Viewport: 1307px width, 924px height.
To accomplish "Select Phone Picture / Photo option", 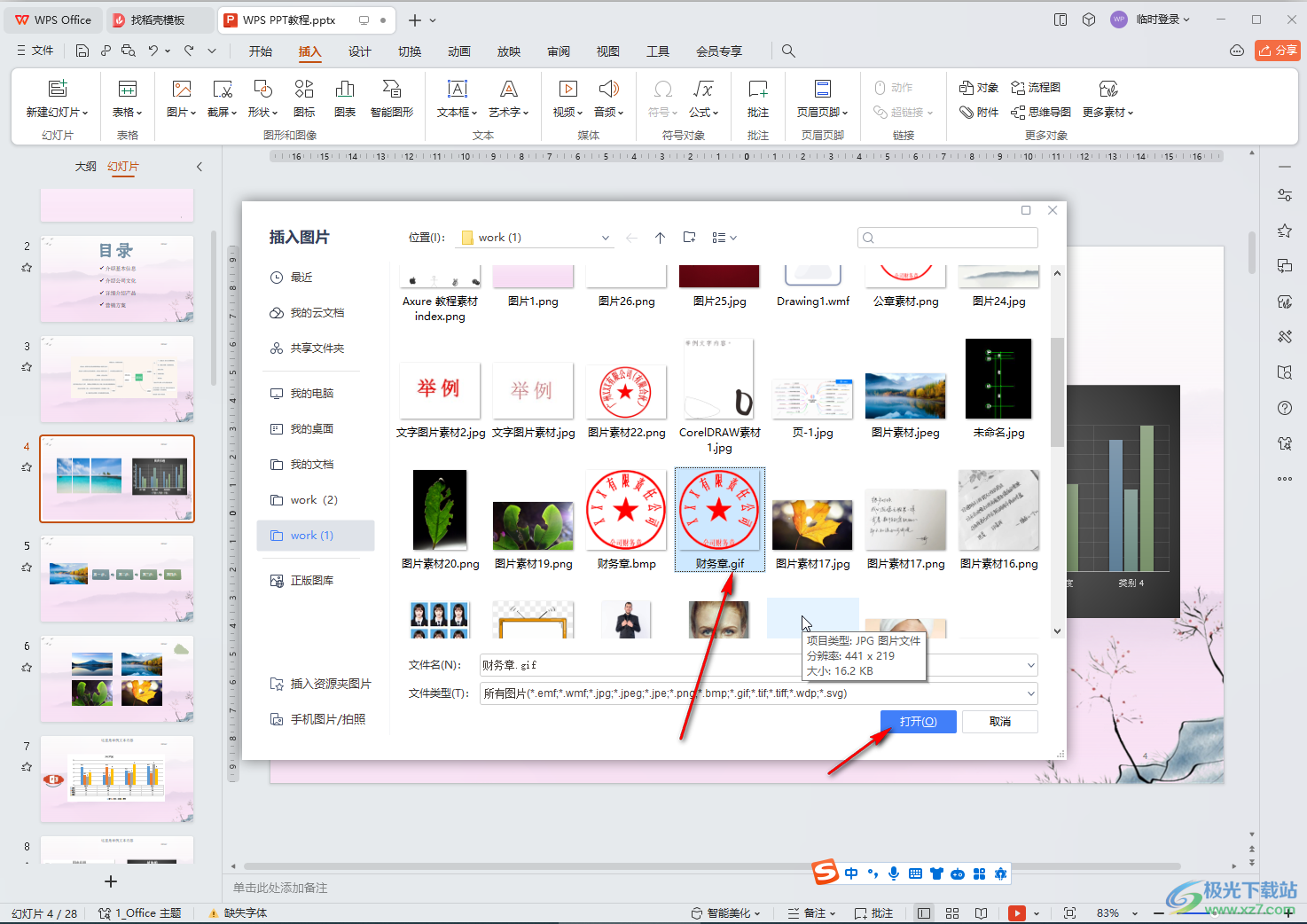I will coord(317,719).
